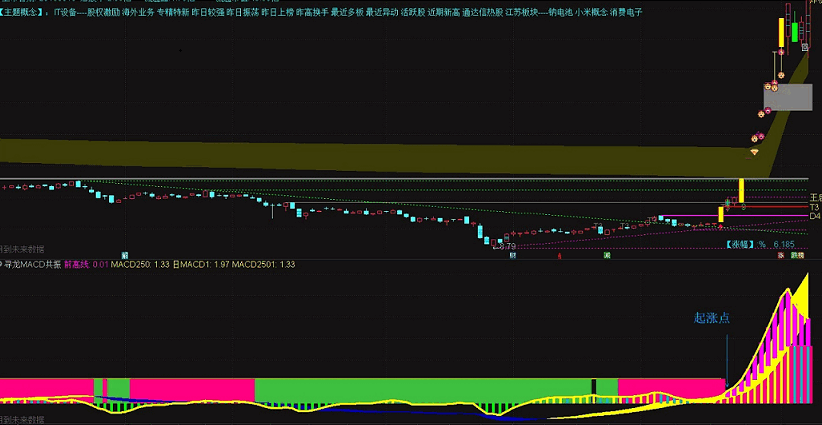Click the MACD2501: 1.33 readout
The height and width of the screenshot is (425, 822).
(x=264, y=265)
